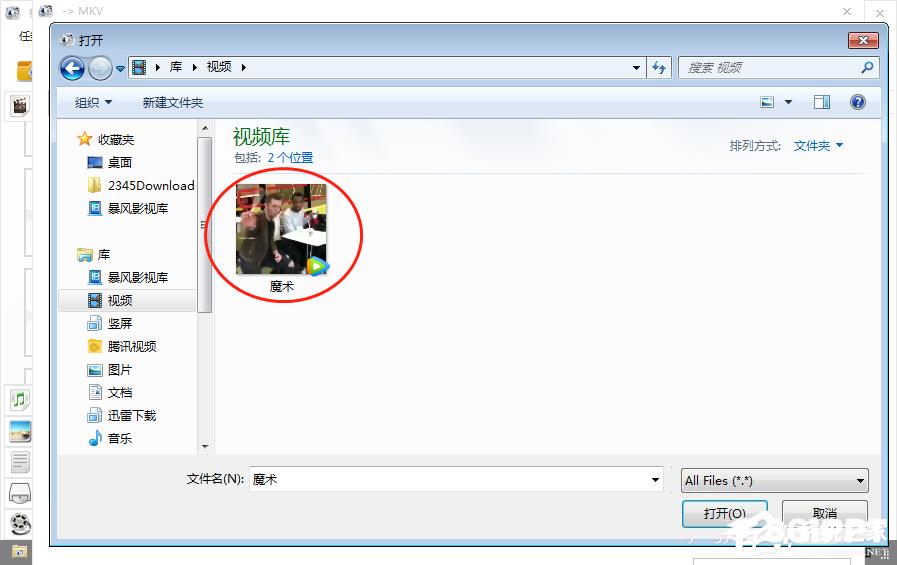Select 库 in the address breadcrumb
This screenshot has height=565, width=897.
176,67
